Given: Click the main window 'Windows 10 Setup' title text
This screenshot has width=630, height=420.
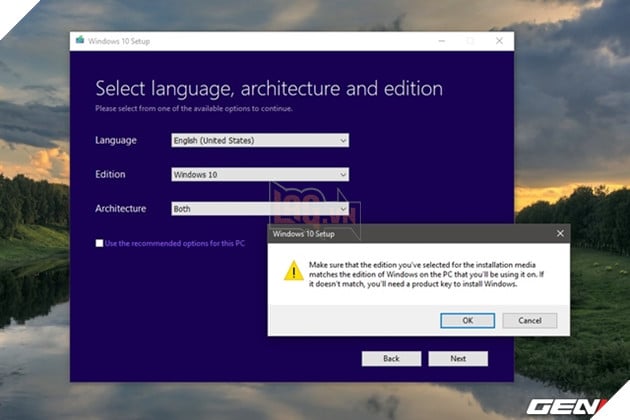Looking at the screenshot, I should pos(119,41).
